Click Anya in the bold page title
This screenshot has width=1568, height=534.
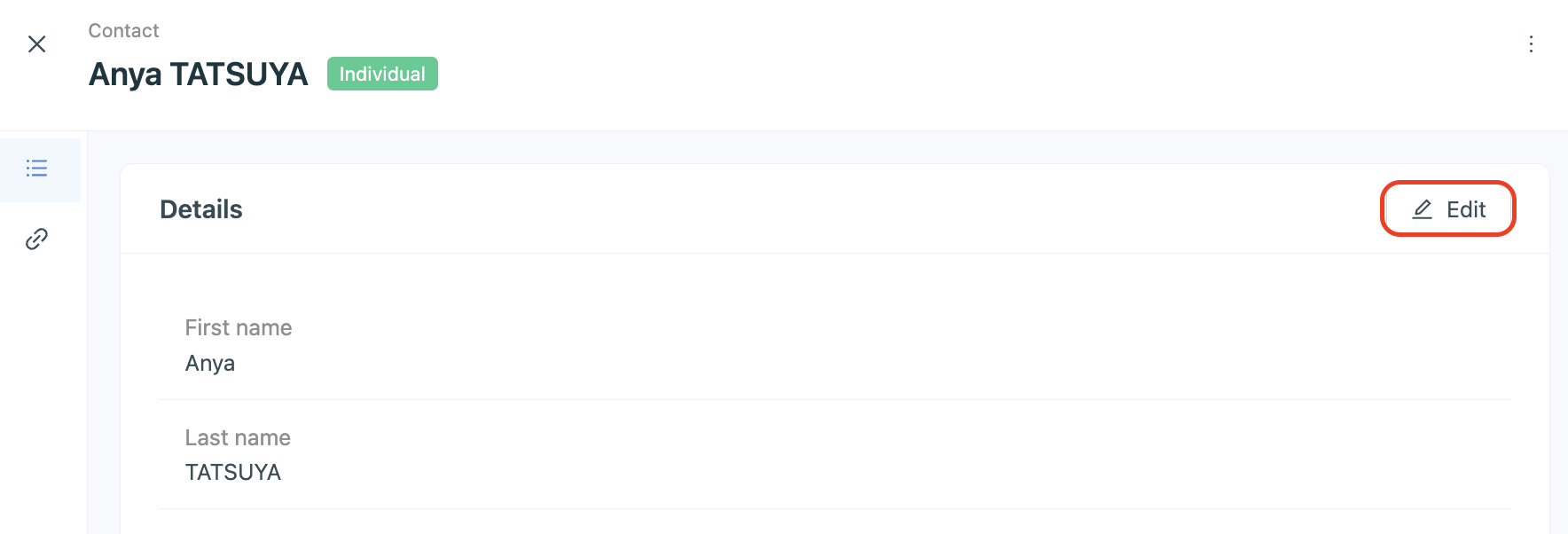click(x=125, y=75)
